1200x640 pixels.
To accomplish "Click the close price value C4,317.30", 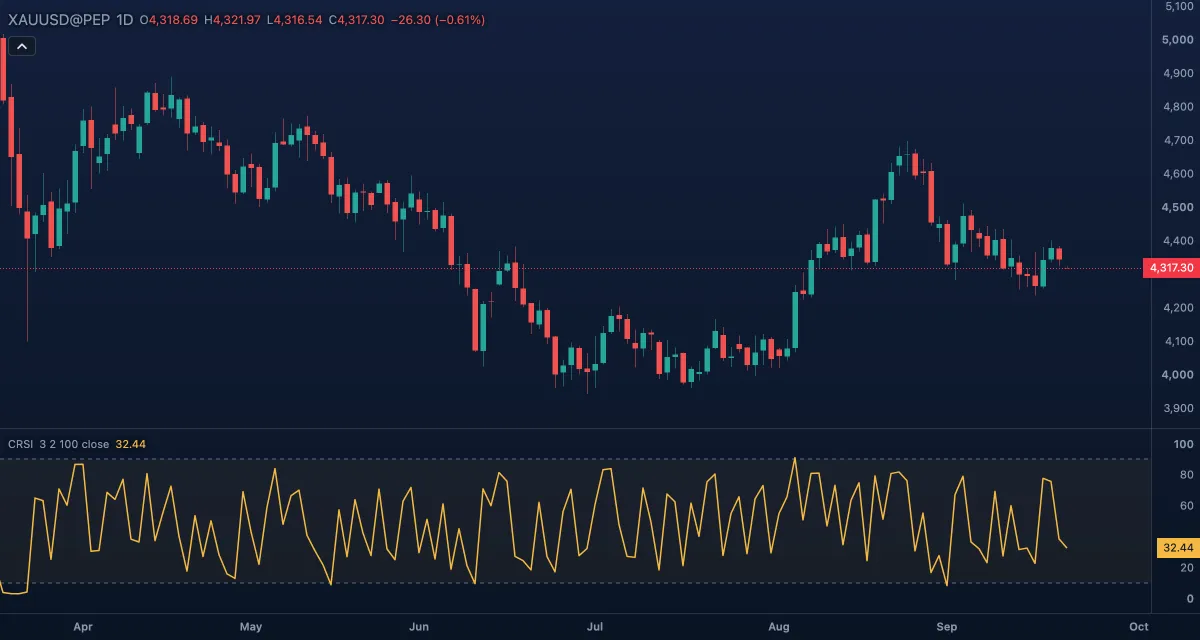I will 357,20.
